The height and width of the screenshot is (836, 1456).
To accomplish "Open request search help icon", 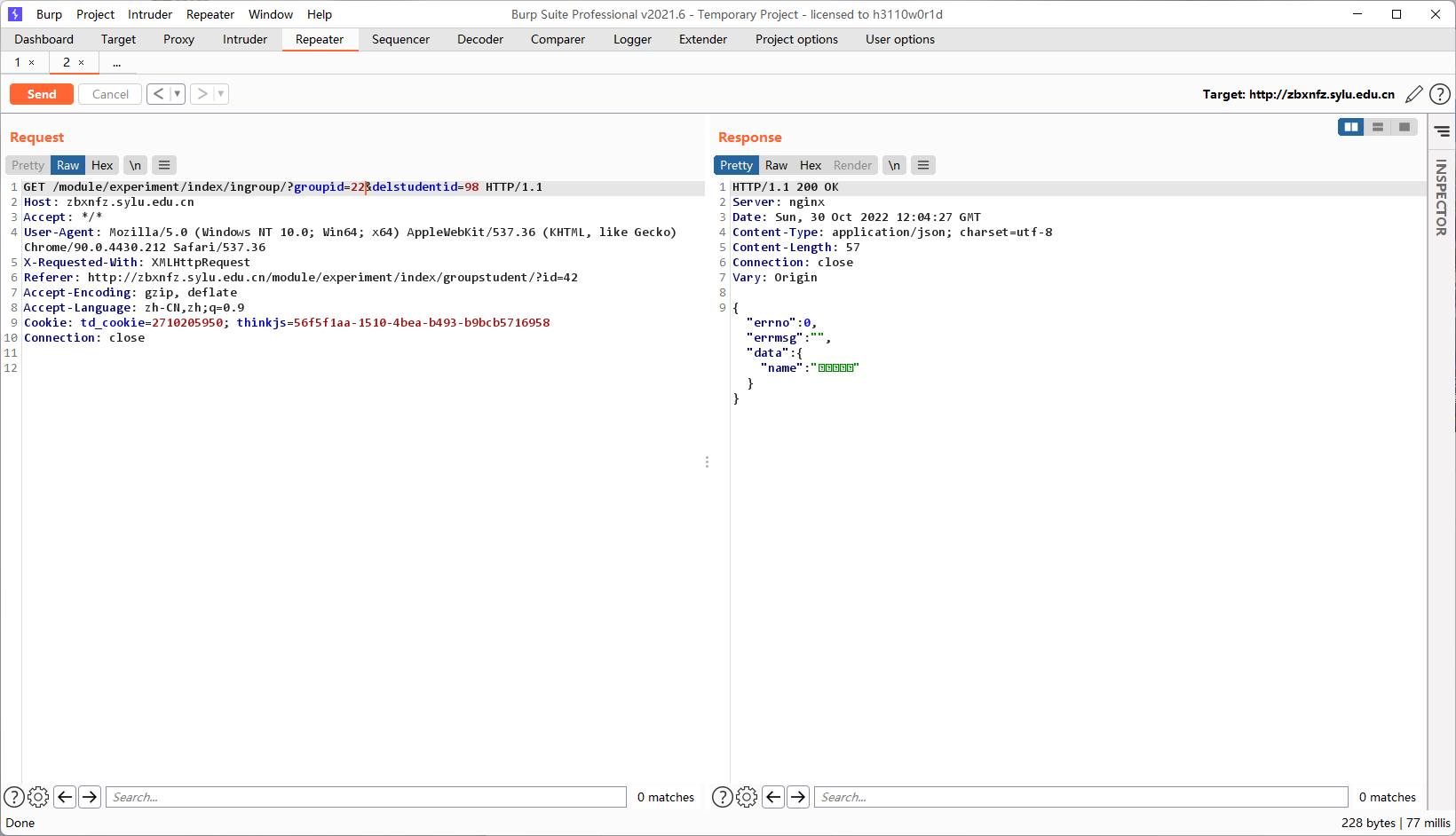I will coord(14,797).
